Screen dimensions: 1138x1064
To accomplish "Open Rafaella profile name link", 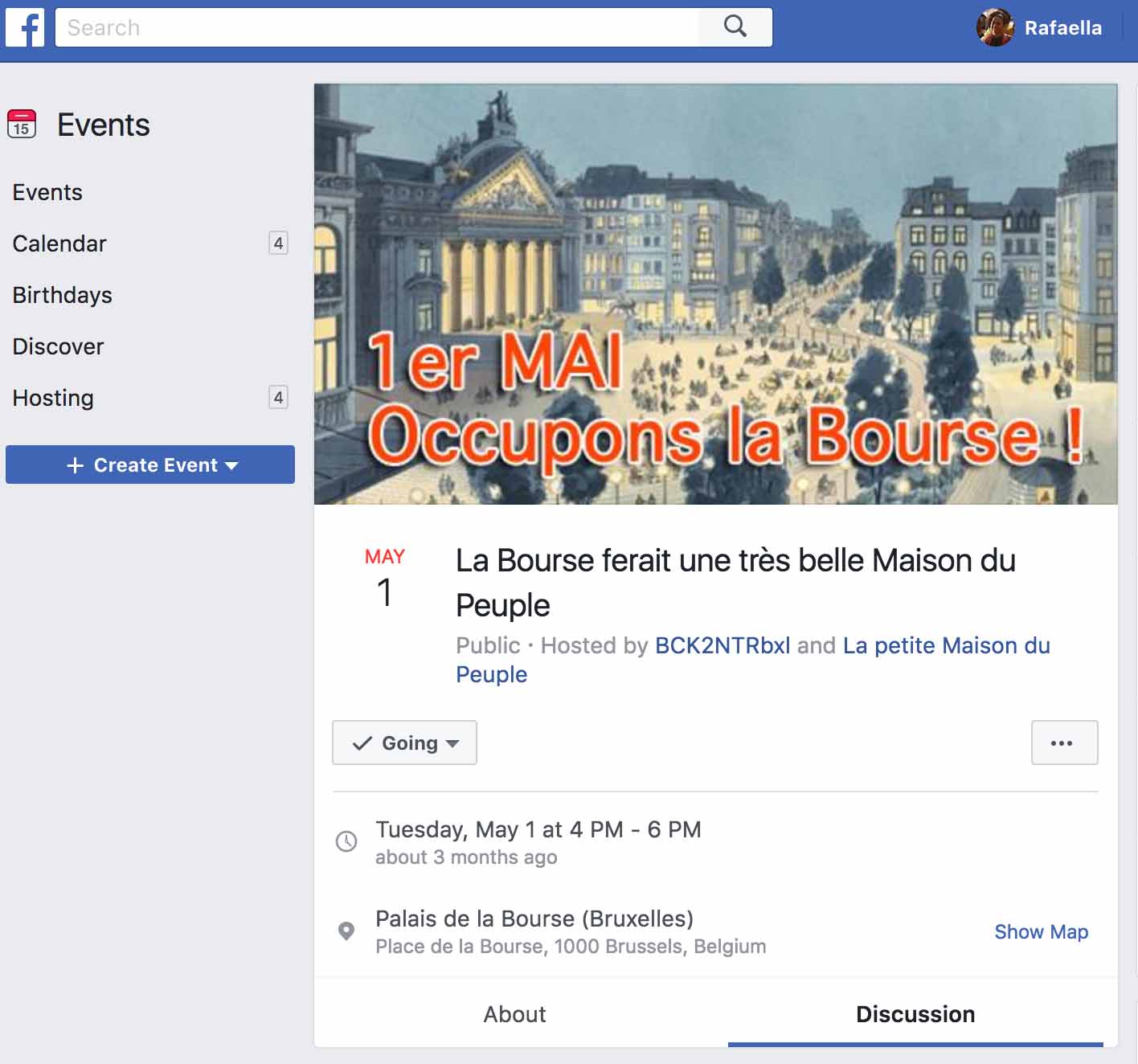I will (1062, 28).
